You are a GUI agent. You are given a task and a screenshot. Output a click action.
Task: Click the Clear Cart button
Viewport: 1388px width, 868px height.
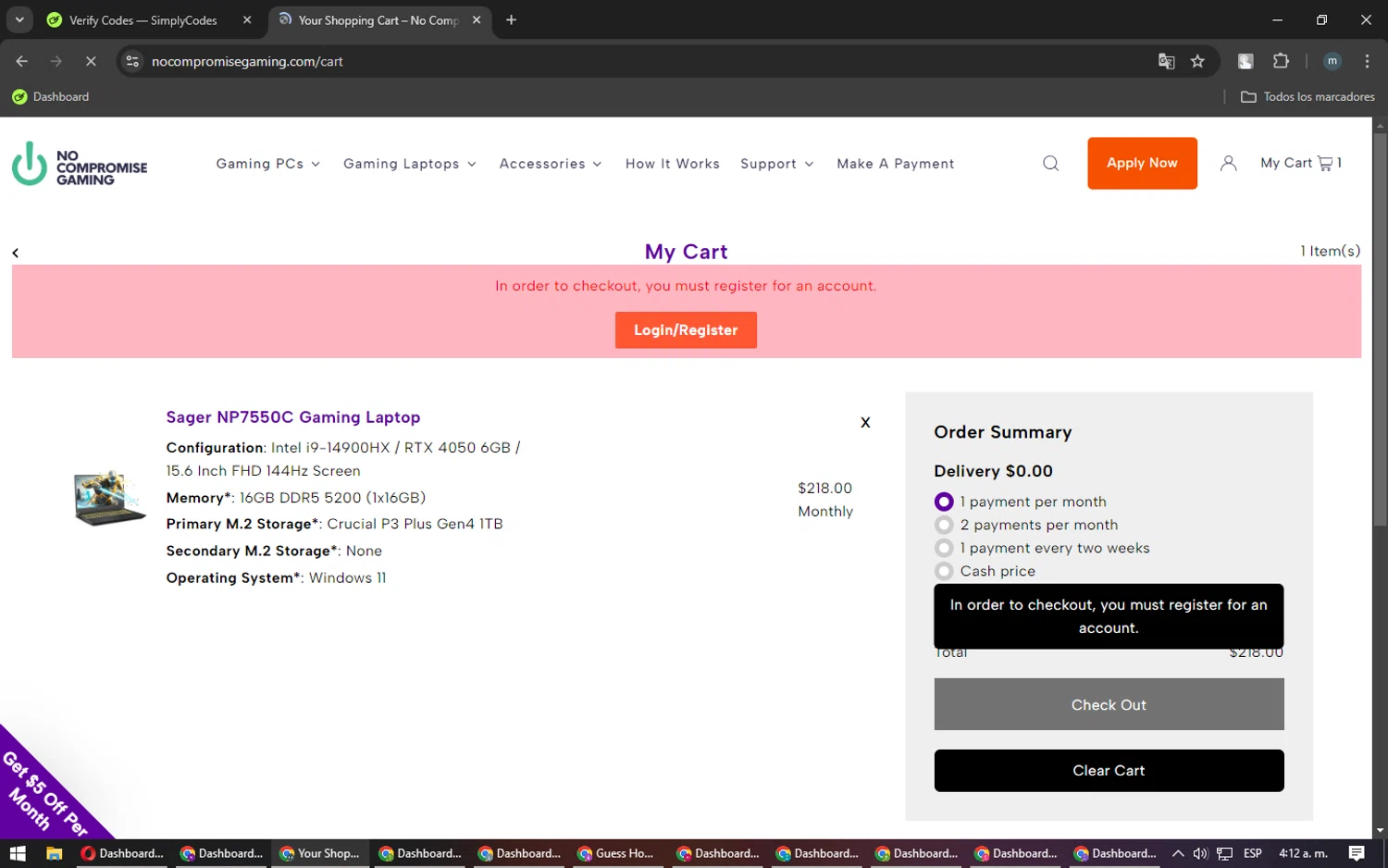click(1109, 771)
